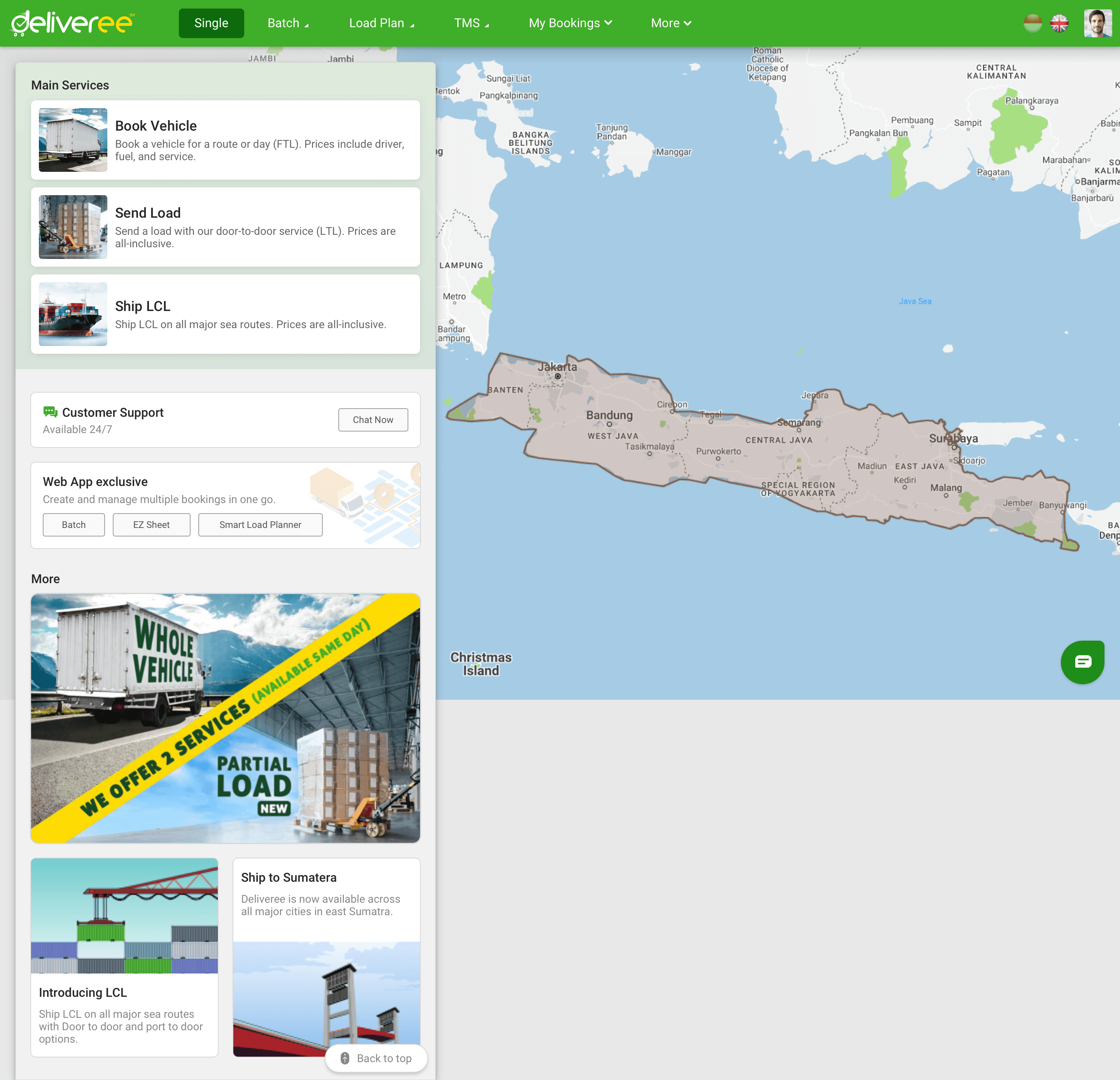Click the Customer Support chat icon
This screenshot has width=1120, height=1080.
(x=50, y=412)
